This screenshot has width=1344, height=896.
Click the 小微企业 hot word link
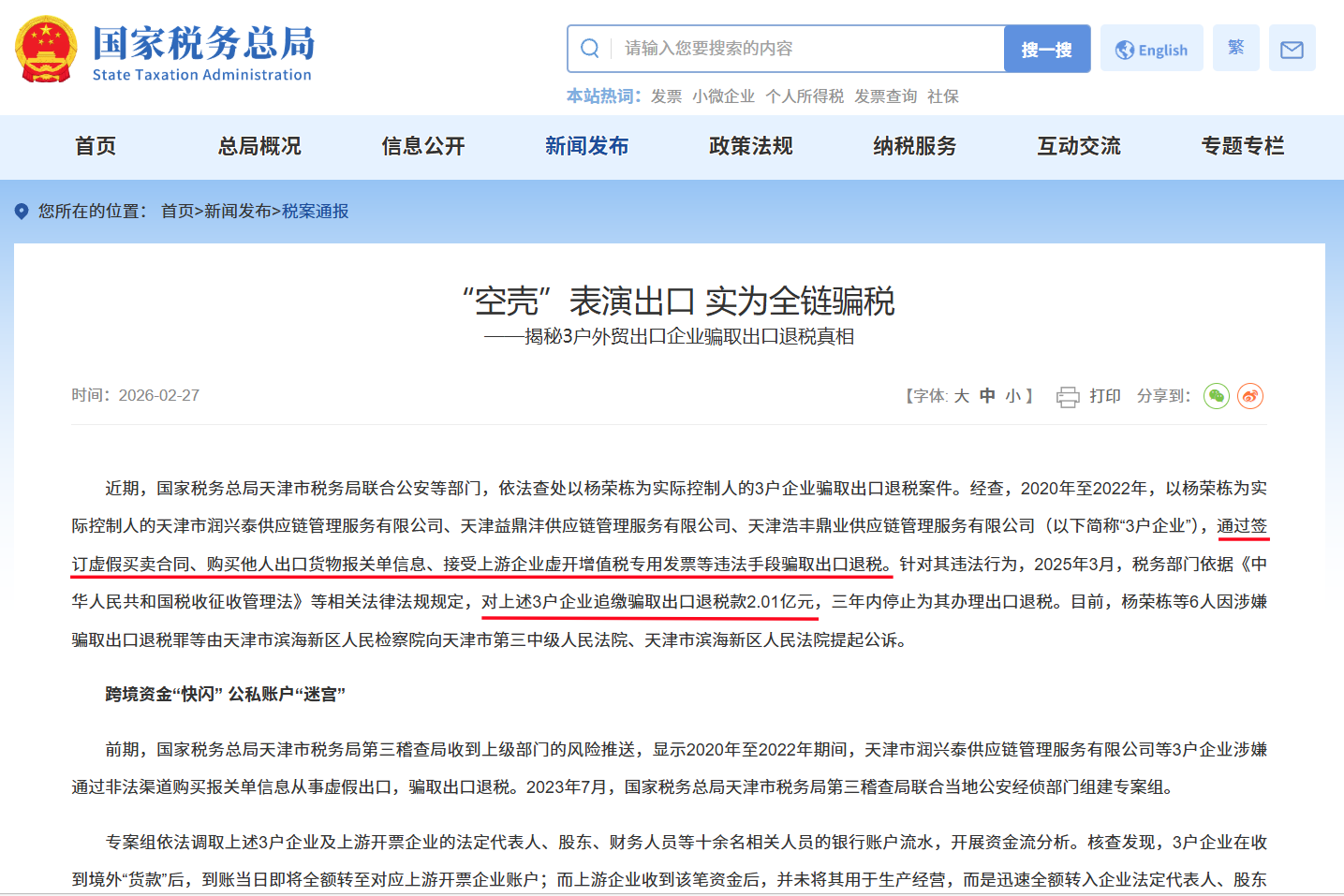pos(724,95)
